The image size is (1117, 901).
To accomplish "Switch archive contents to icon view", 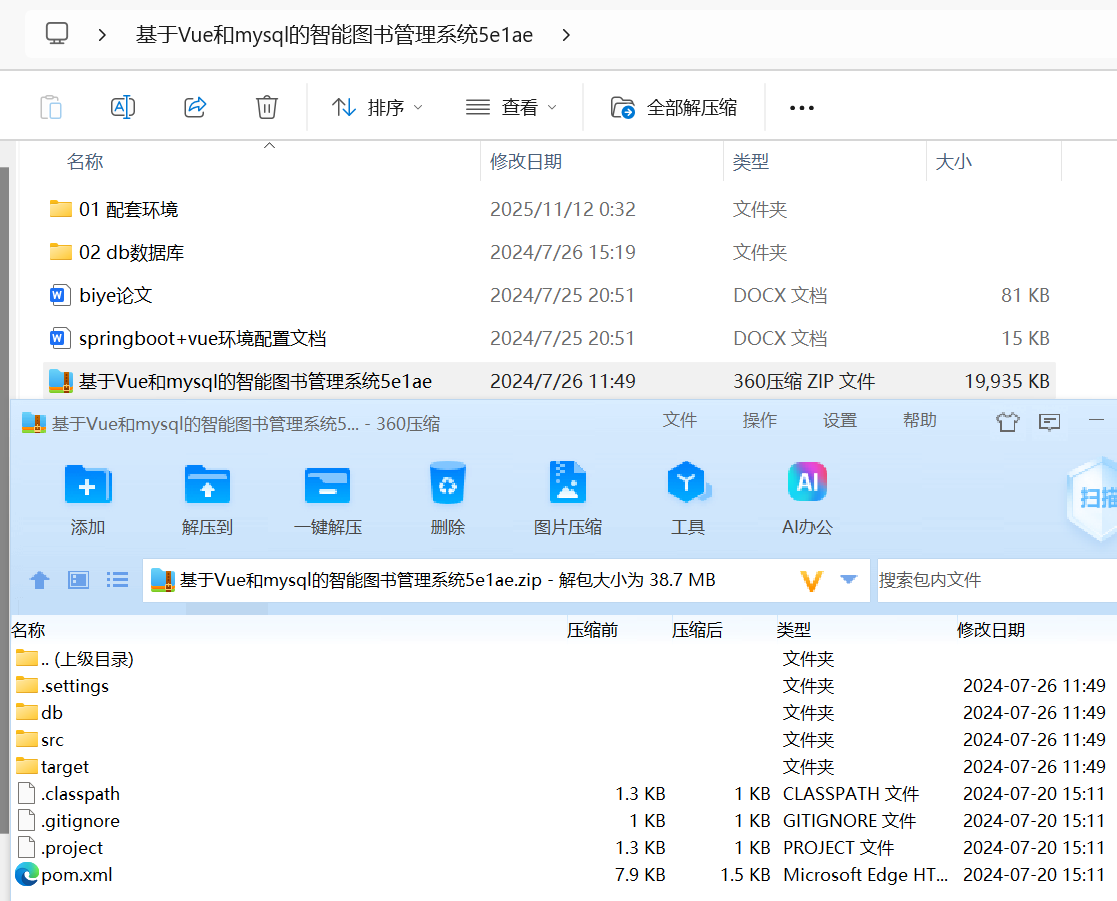I will click(x=78, y=580).
